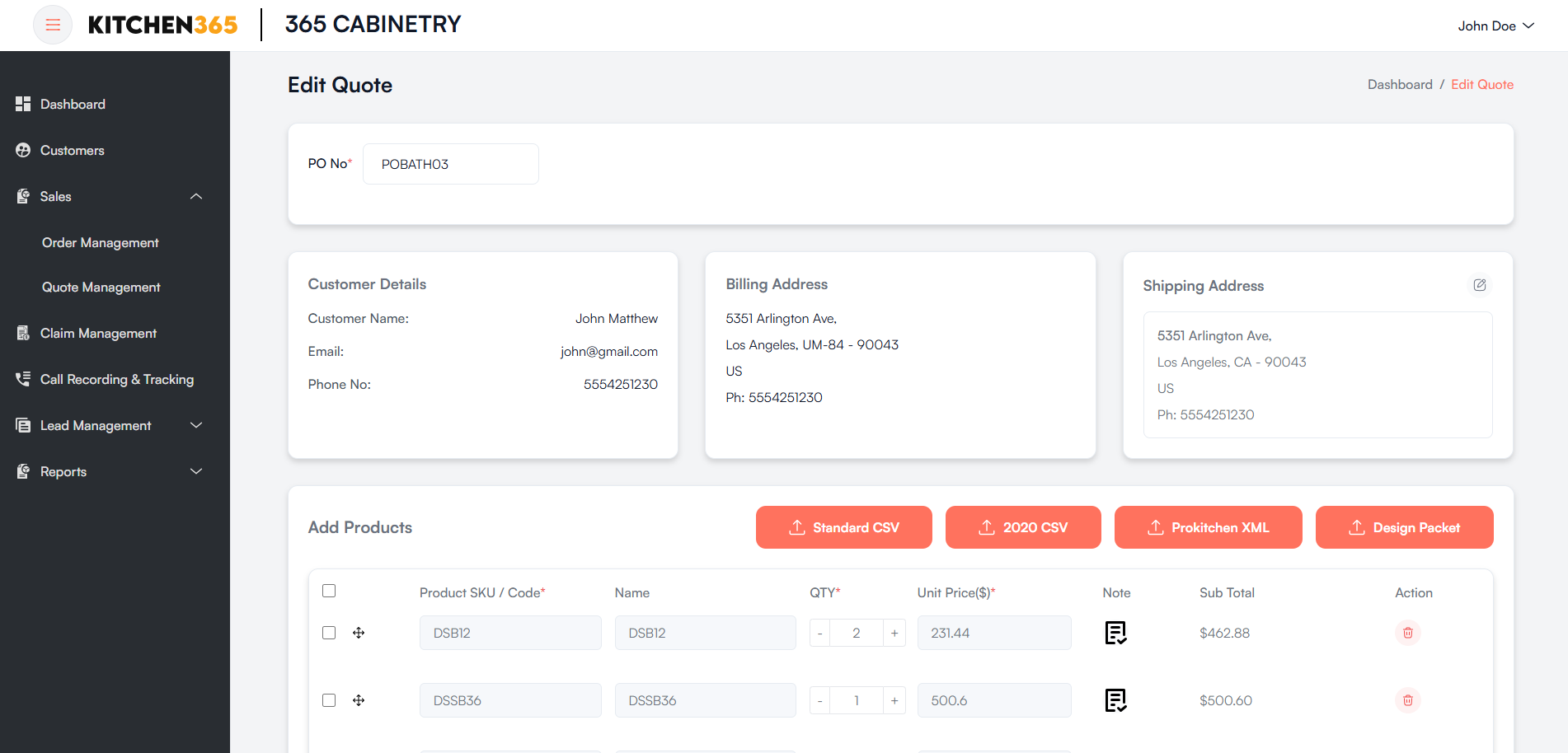Click the drag handle for DSSB36 row

359,700
